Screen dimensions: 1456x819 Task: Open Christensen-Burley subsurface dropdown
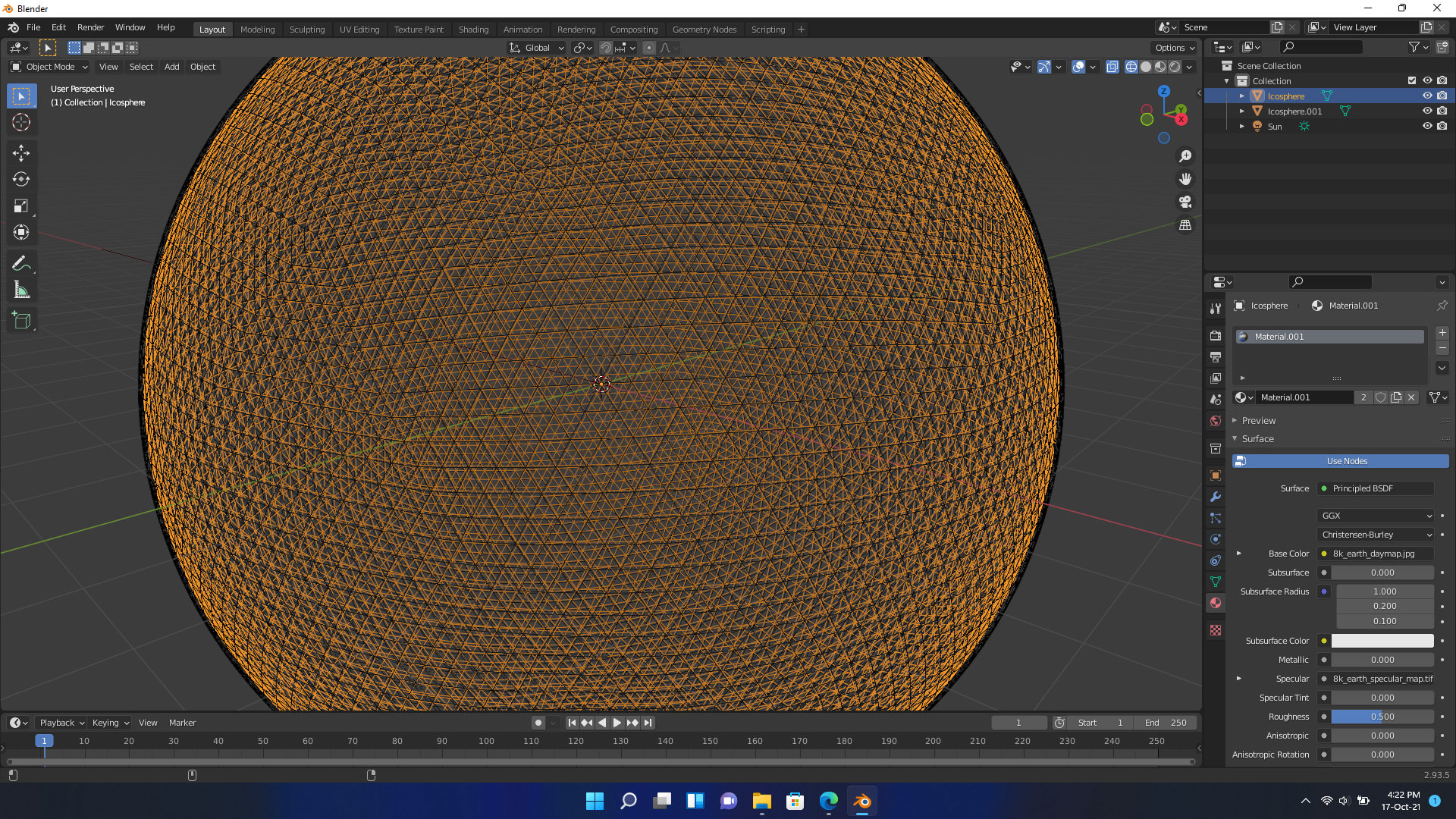(1376, 535)
